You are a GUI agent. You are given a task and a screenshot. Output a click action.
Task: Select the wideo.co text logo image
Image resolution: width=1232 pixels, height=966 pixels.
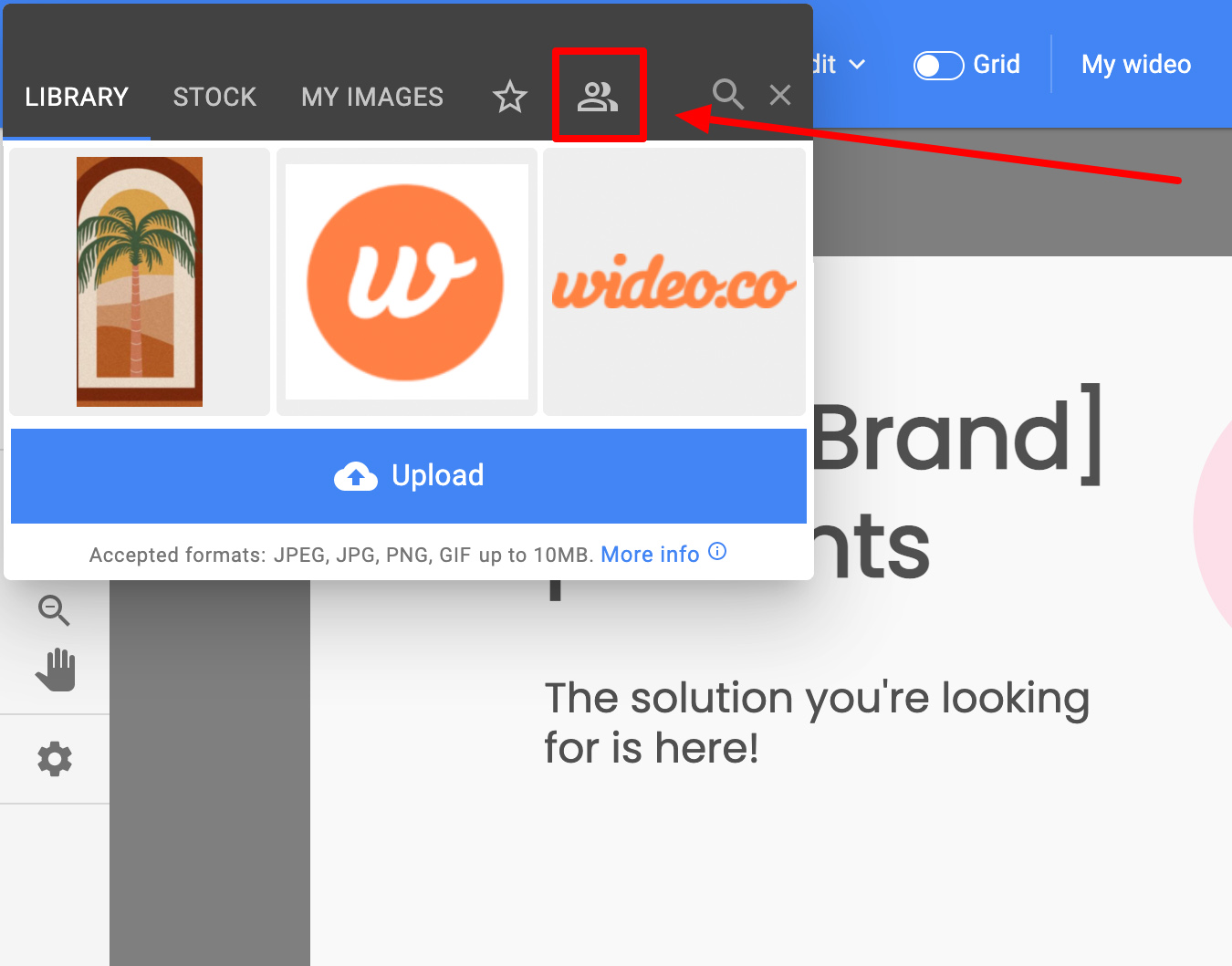(x=674, y=282)
